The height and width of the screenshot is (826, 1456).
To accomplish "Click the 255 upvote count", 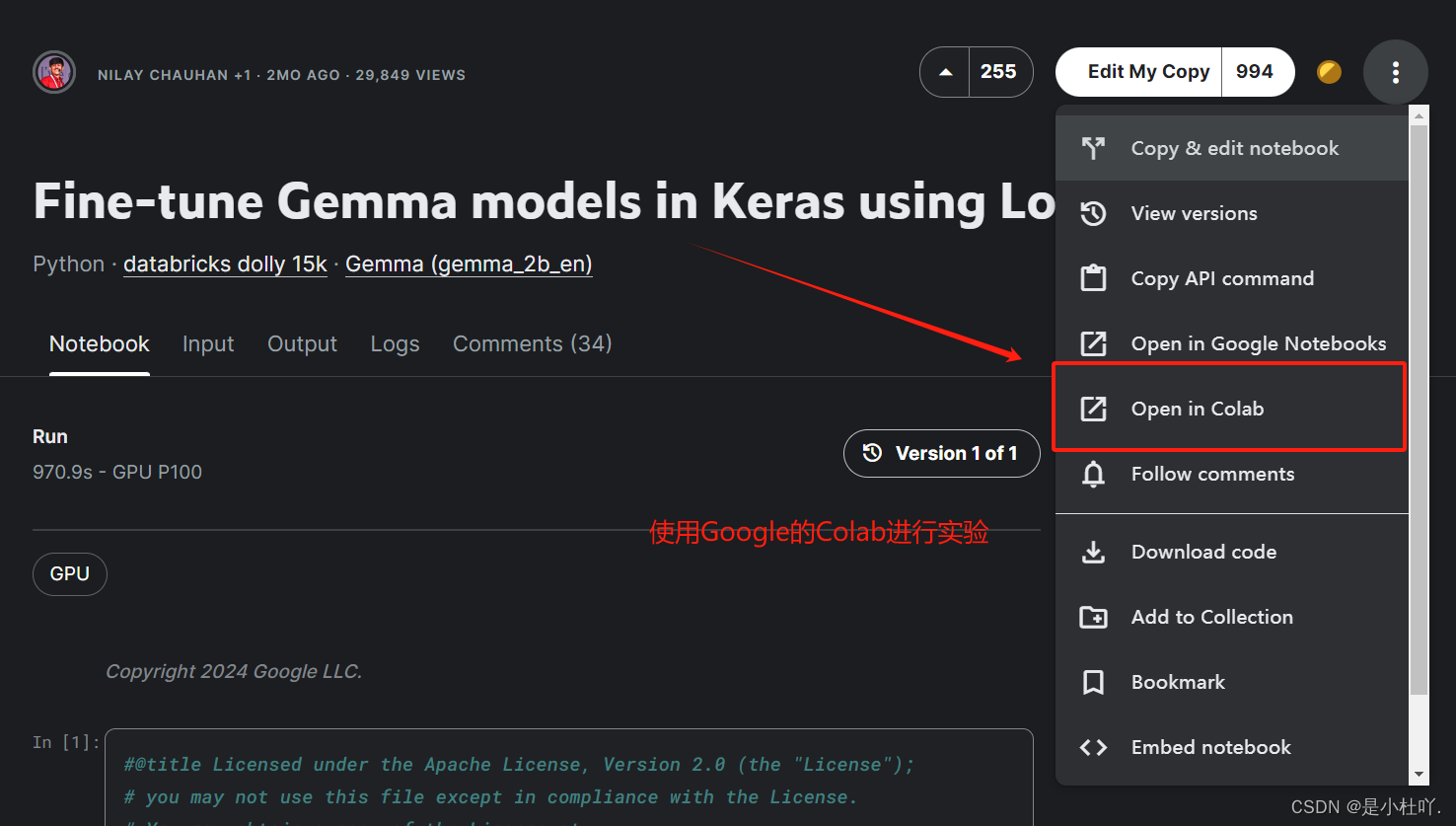I will (x=998, y=72).
